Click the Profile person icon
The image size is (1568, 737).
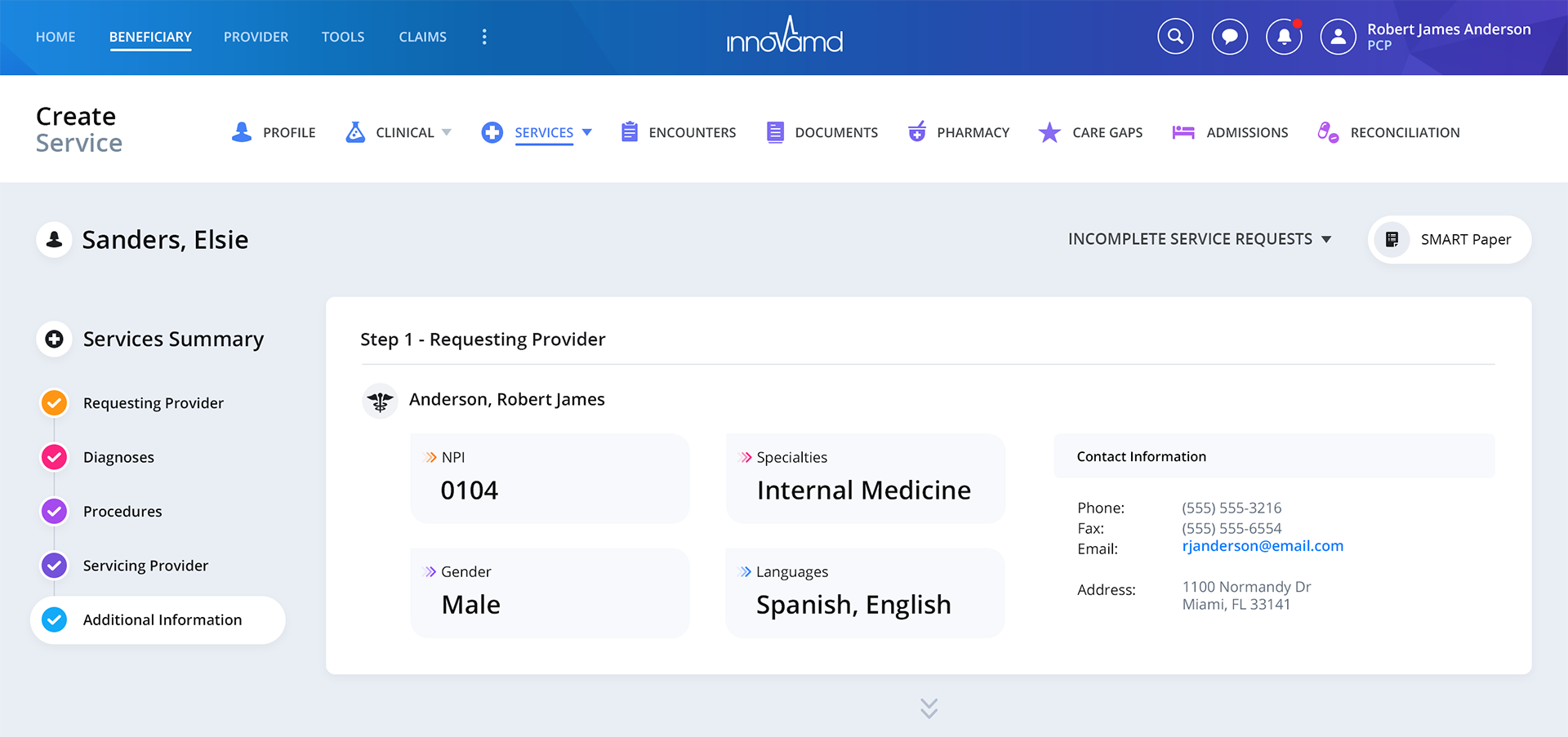click(242, 132)
